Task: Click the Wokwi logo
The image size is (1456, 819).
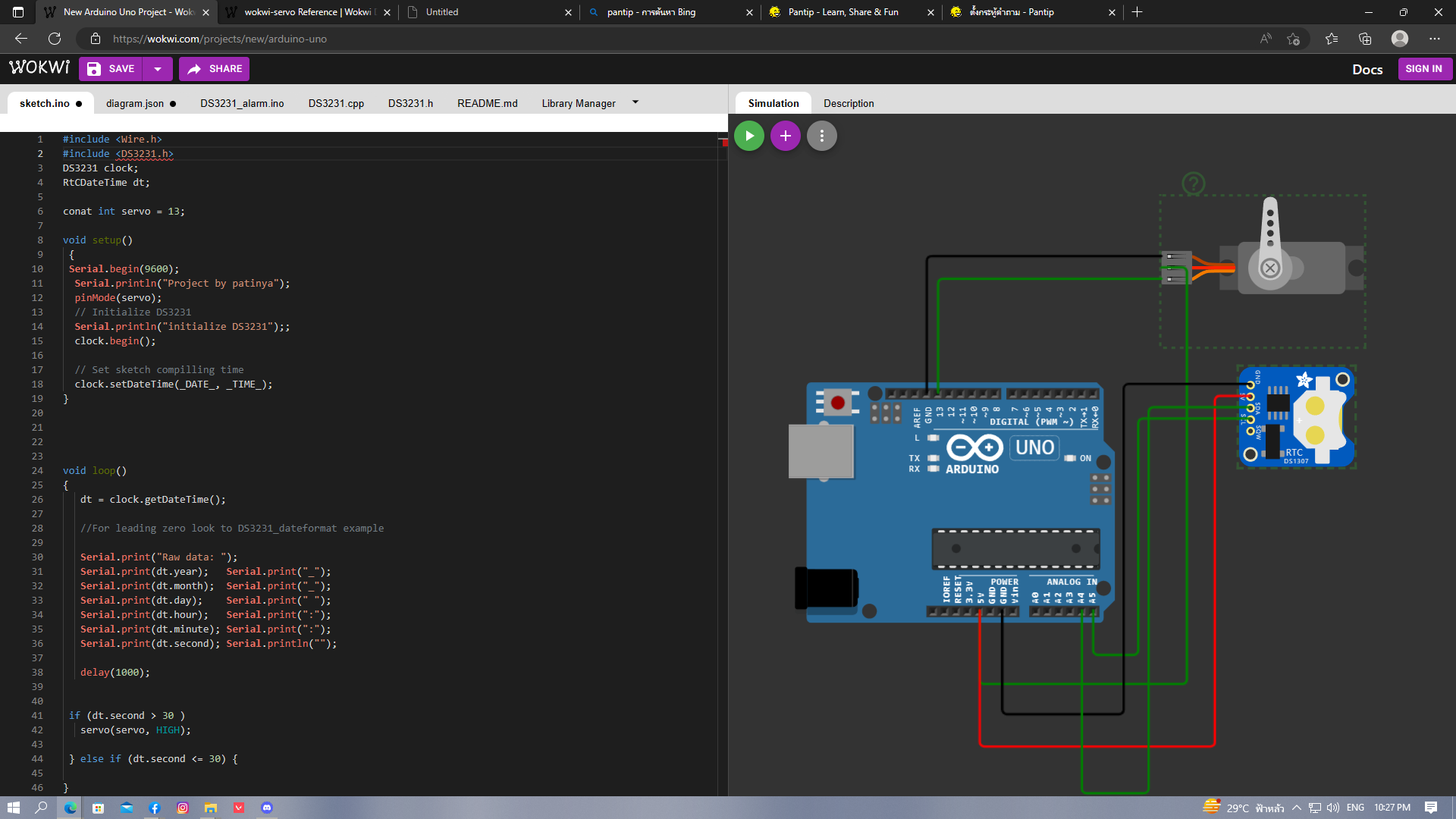Action: pos(39,68)
